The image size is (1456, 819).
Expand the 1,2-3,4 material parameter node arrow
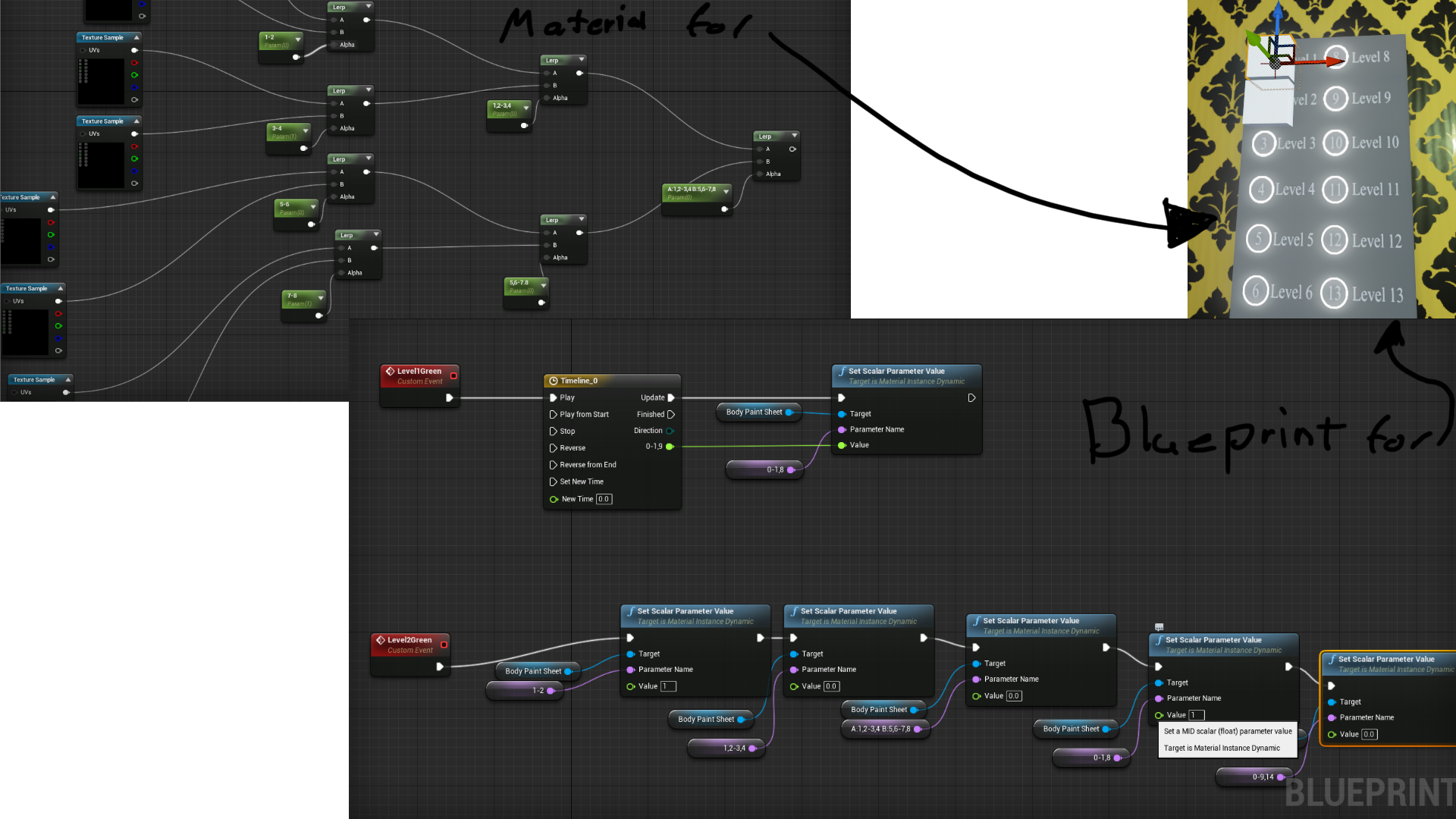526,108
